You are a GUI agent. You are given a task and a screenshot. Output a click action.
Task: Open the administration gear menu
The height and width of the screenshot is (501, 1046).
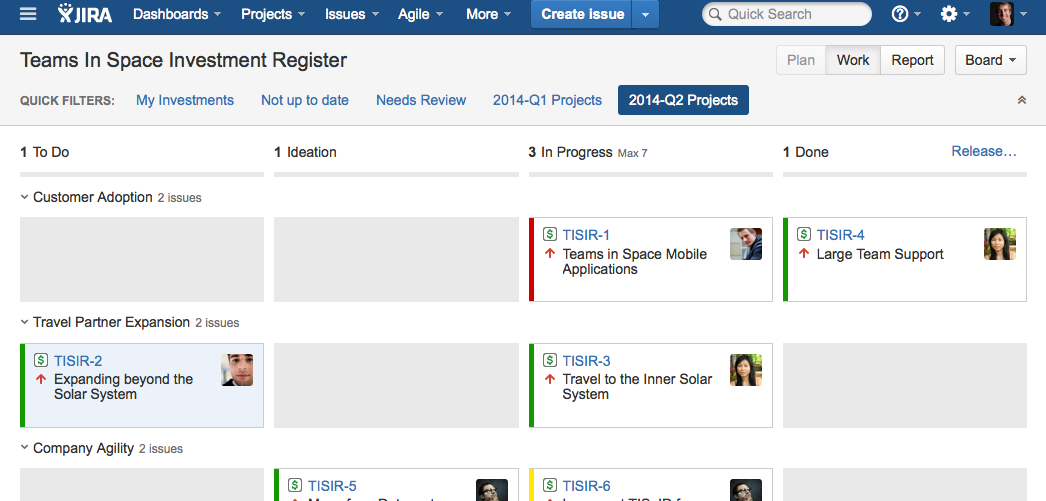[x=955, y=14]
